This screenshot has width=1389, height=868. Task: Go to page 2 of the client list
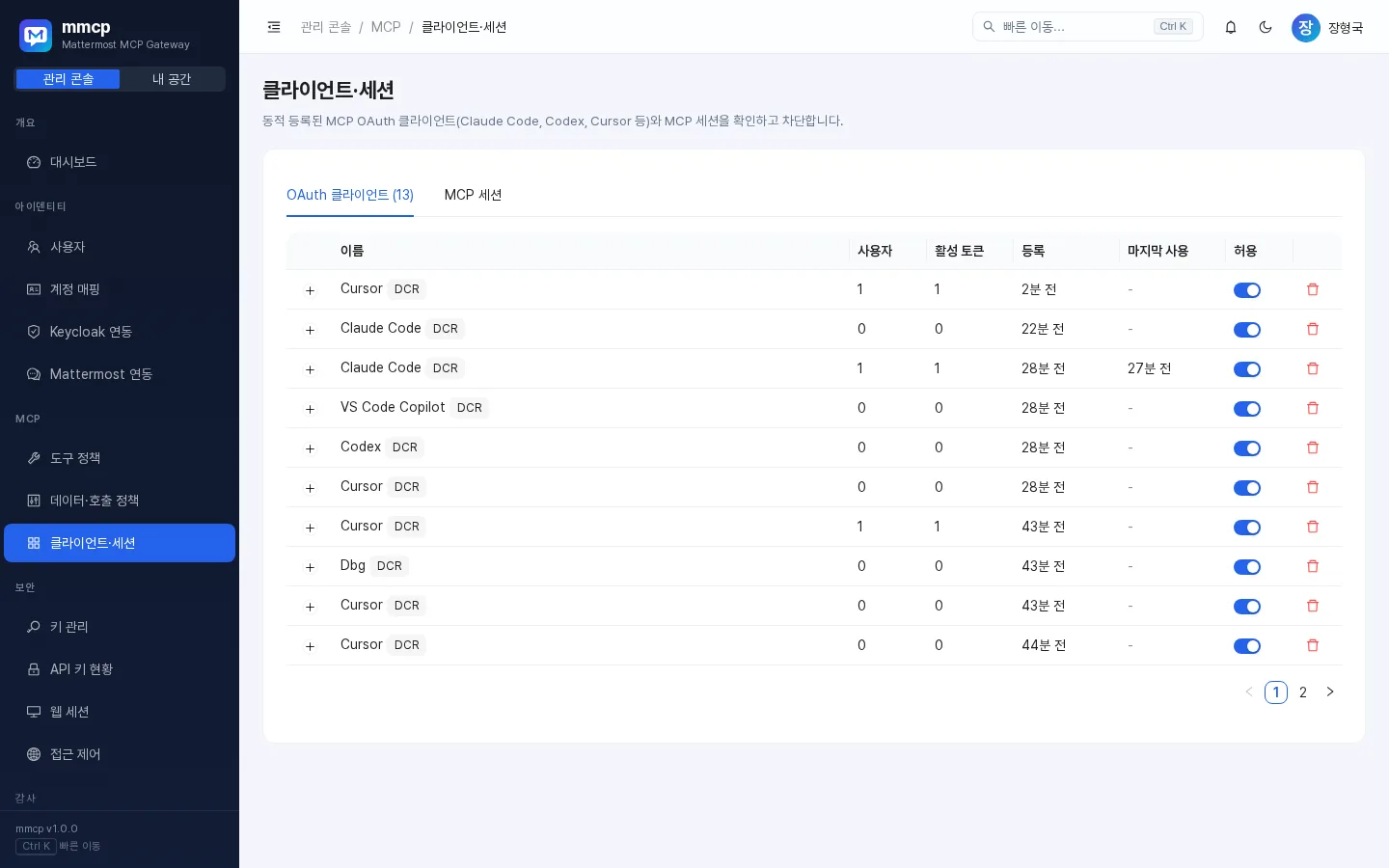pyautogui.click(x=1303, y=692)
